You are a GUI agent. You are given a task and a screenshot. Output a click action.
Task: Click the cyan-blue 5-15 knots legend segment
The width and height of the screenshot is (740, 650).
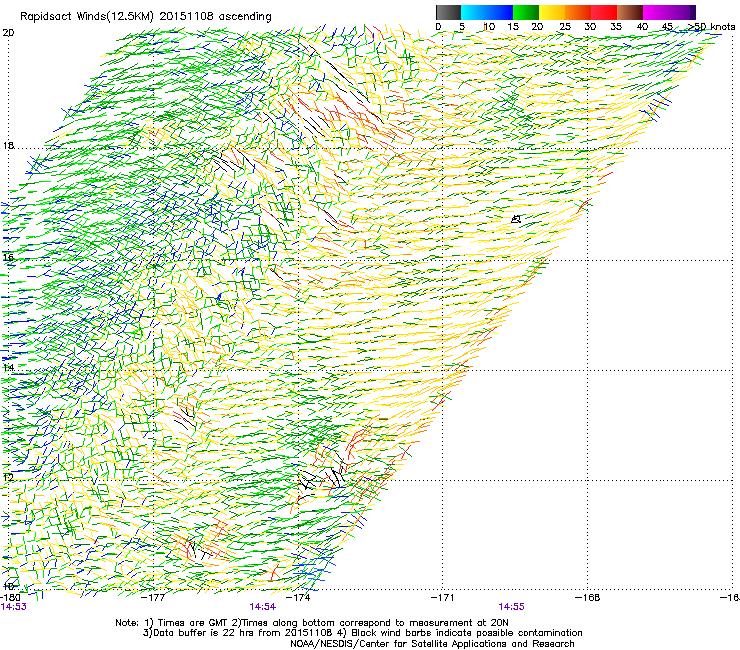tap(487, 12)
